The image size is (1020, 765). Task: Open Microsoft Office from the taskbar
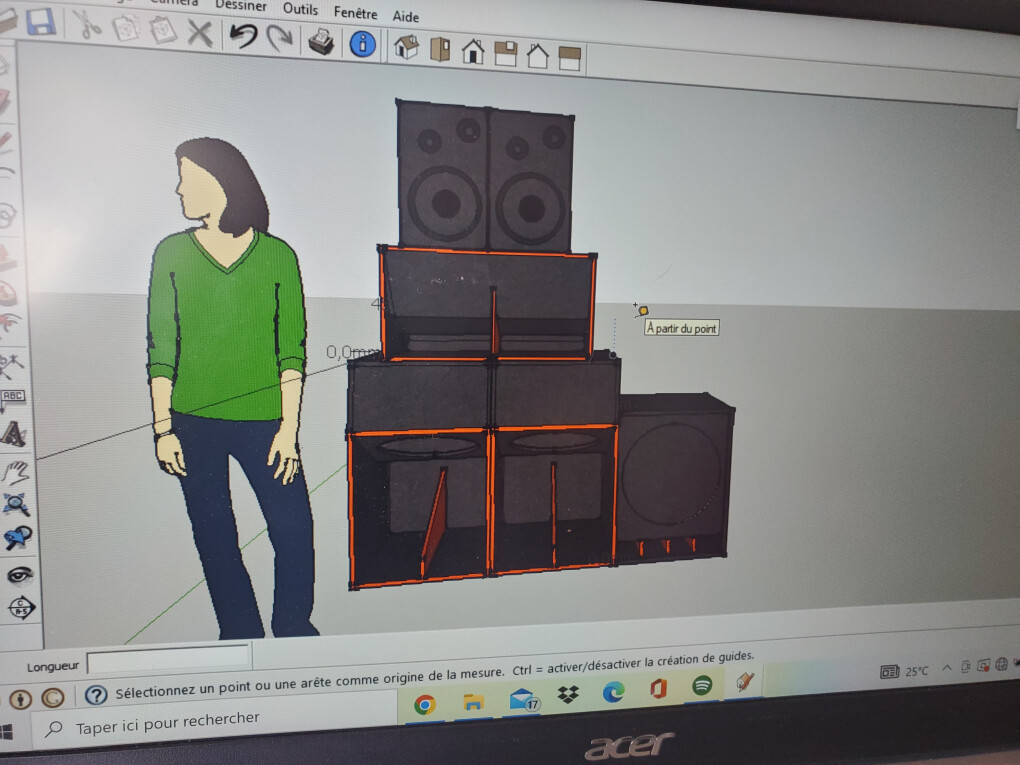click(658, 688)
